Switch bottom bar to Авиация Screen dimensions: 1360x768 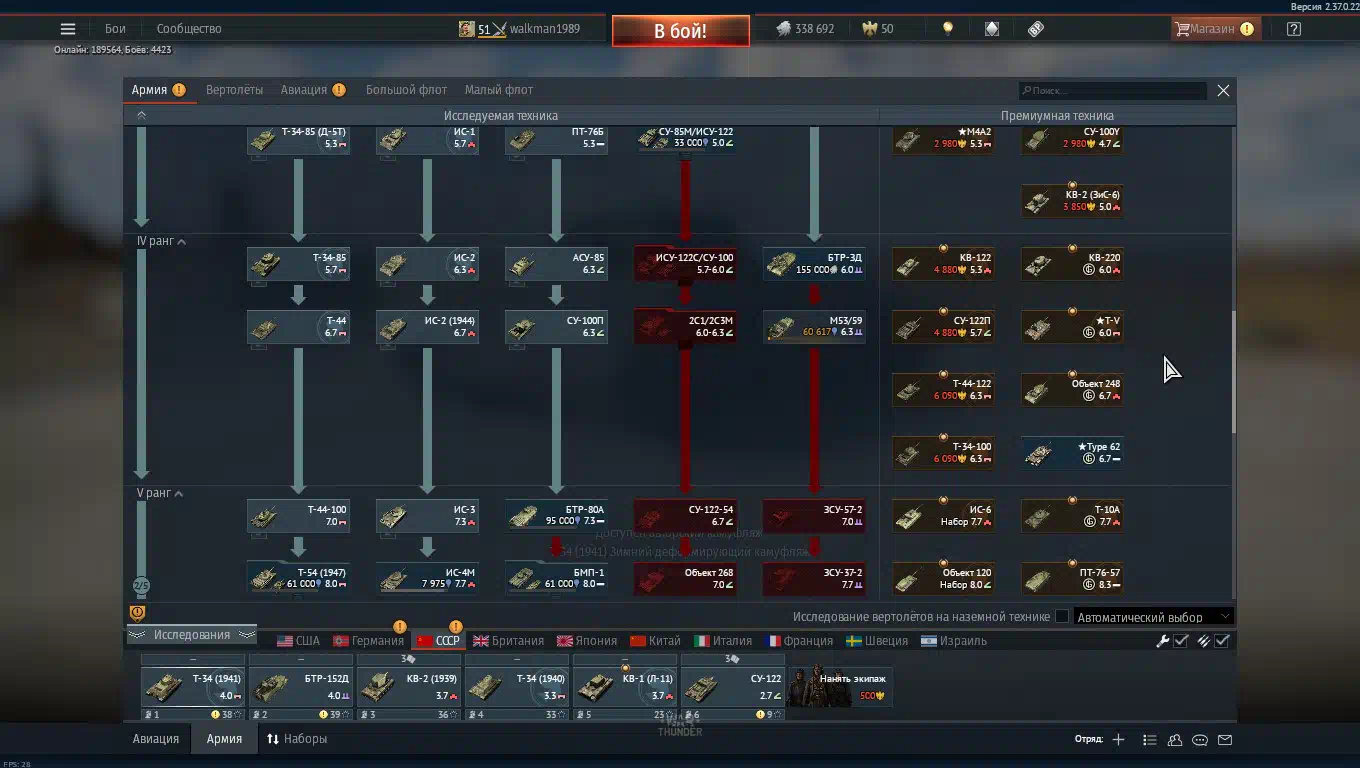[x=156, y=739]
